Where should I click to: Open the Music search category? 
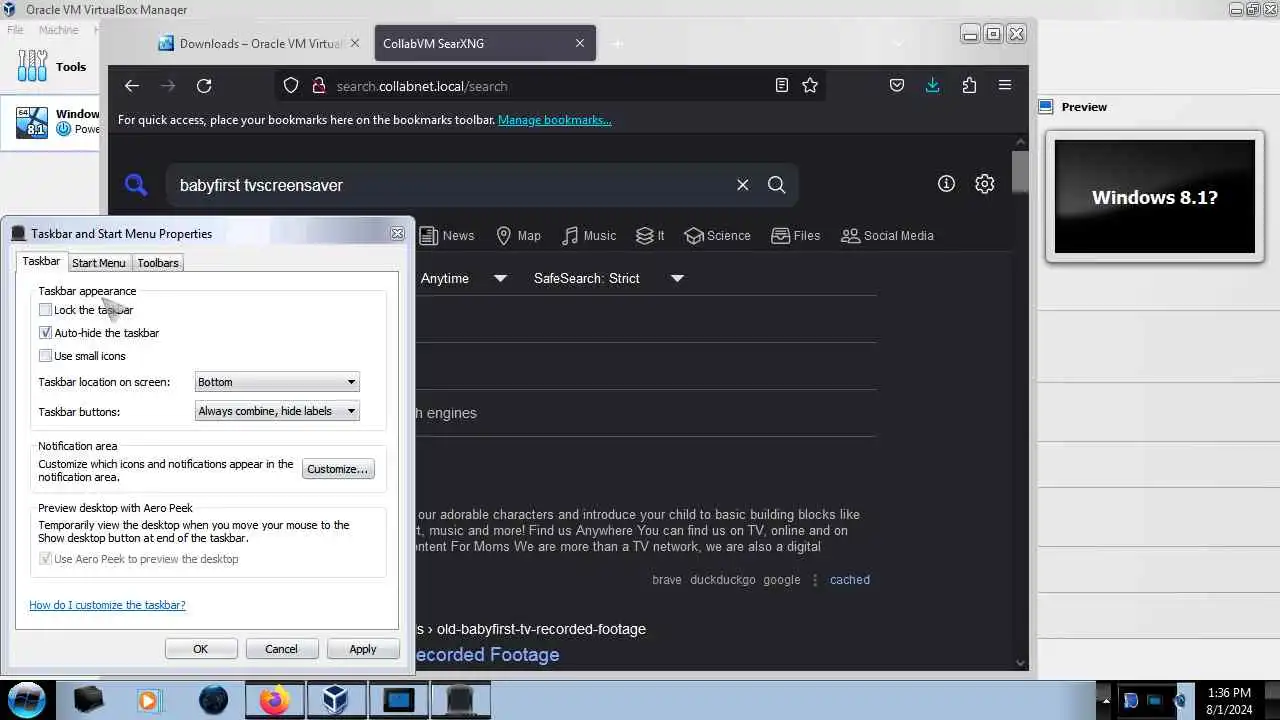[x=588, y=236]
